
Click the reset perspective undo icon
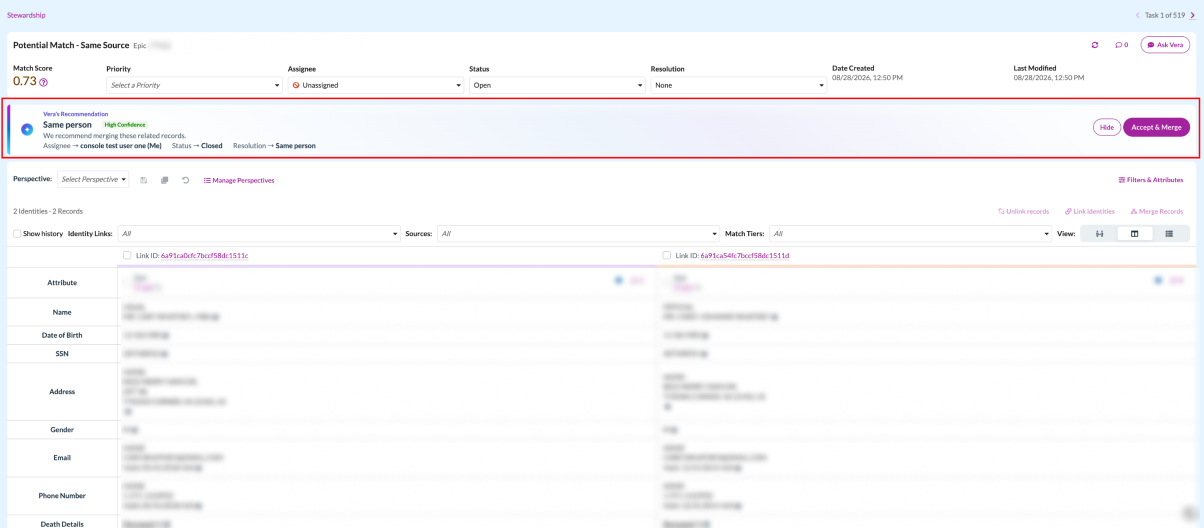[x=185, y=180]
